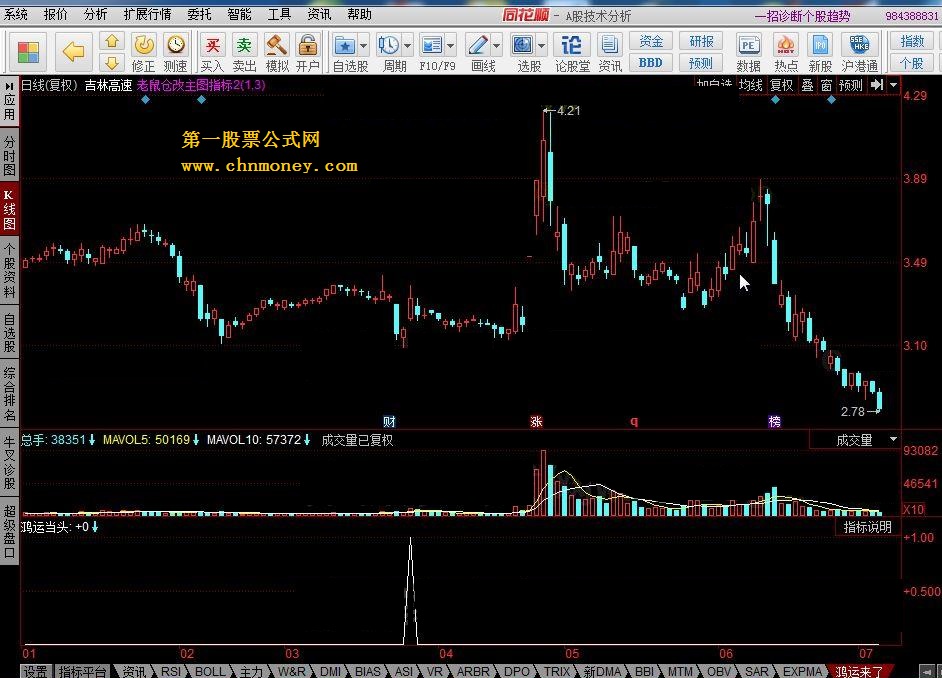The height and width of the screenshot is (678, 942).
Task: Open the 帮助 menu
Action: pyautogui.click(x=359, y=14)
